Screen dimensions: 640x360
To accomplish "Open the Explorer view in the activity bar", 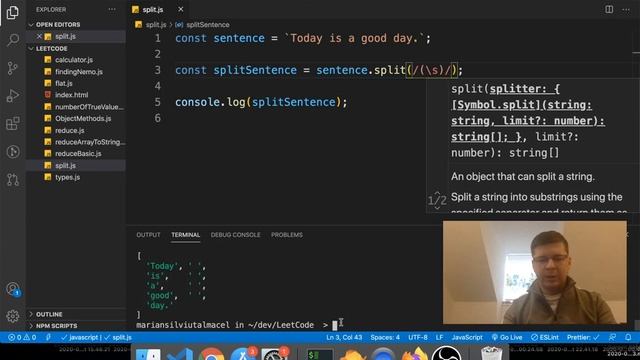I will (x=13, y=13).
